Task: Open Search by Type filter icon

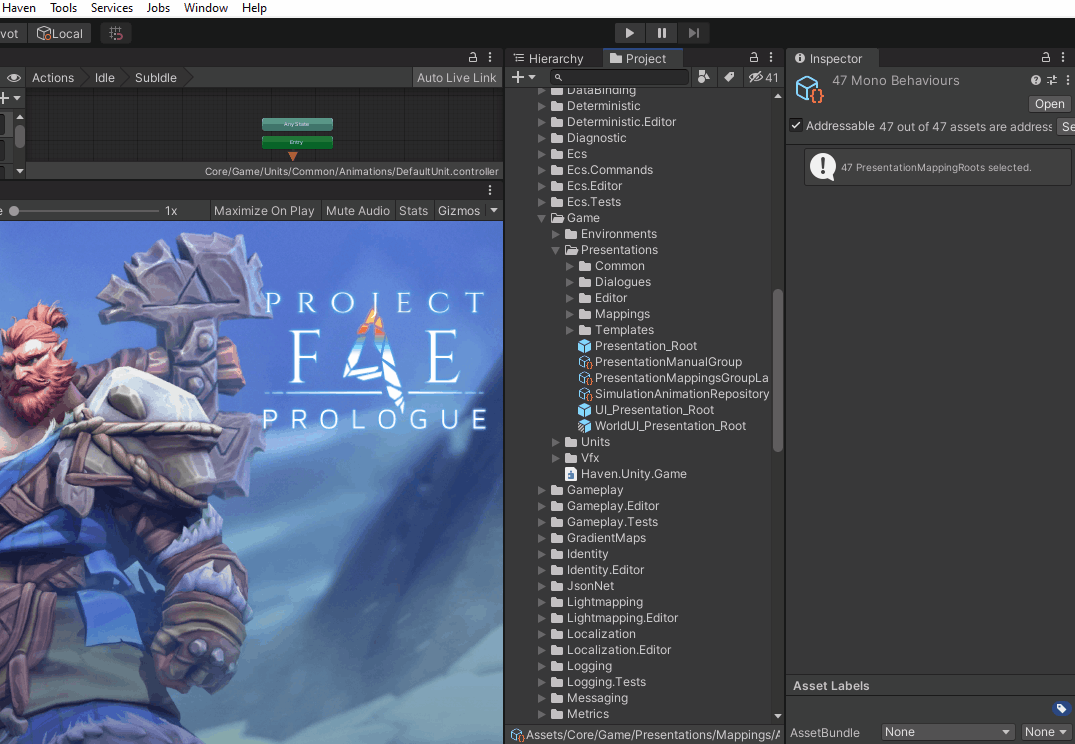Action: tap(703, 77)
